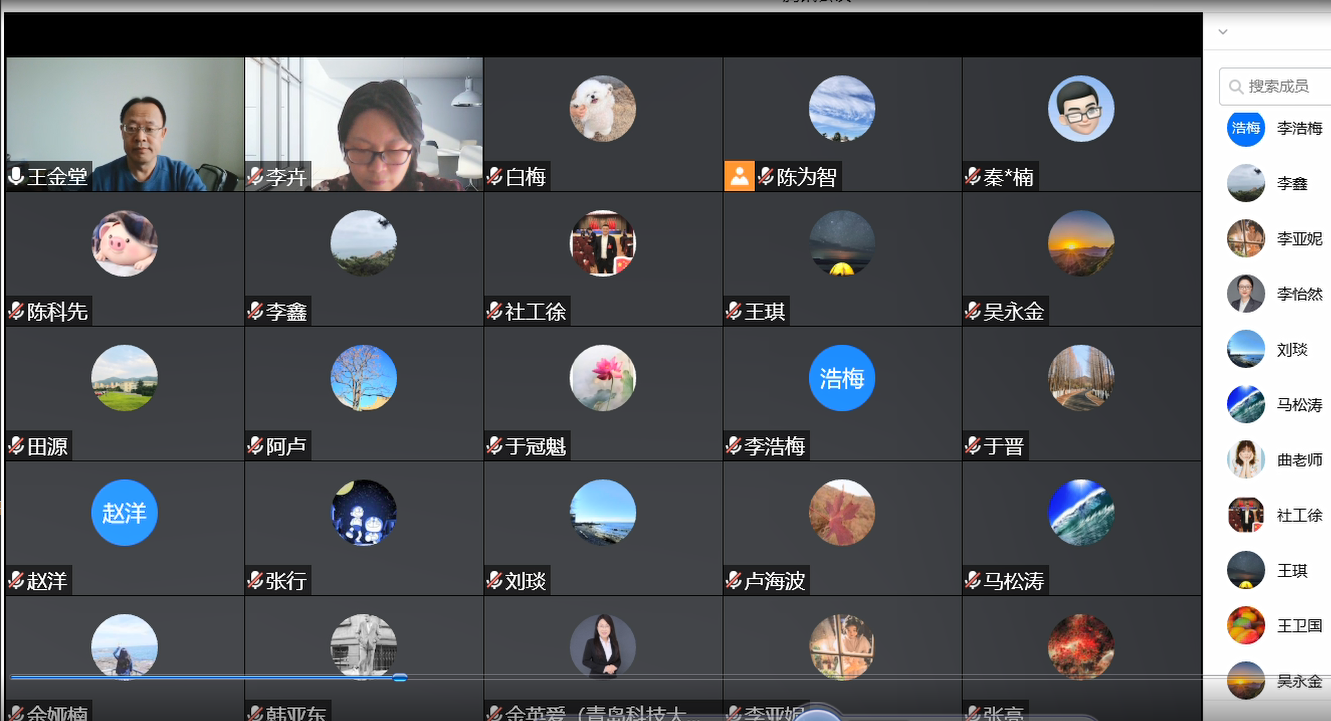Click the blue 赵洋 avatar circle
This screenshot has width=1331, height=721.
pyautogui.click(x=124, y=513)
